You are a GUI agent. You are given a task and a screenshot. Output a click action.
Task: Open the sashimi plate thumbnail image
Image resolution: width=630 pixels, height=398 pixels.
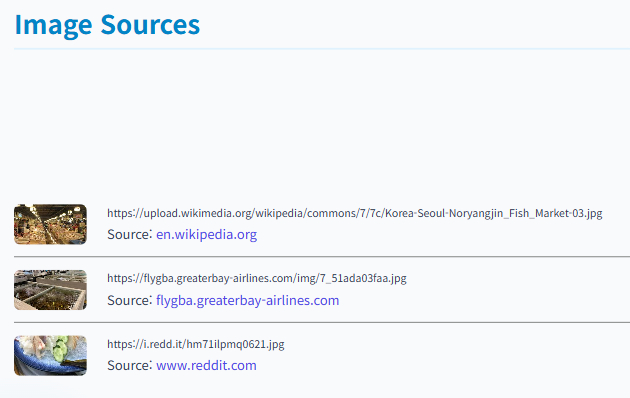click(x=50, y=355)
